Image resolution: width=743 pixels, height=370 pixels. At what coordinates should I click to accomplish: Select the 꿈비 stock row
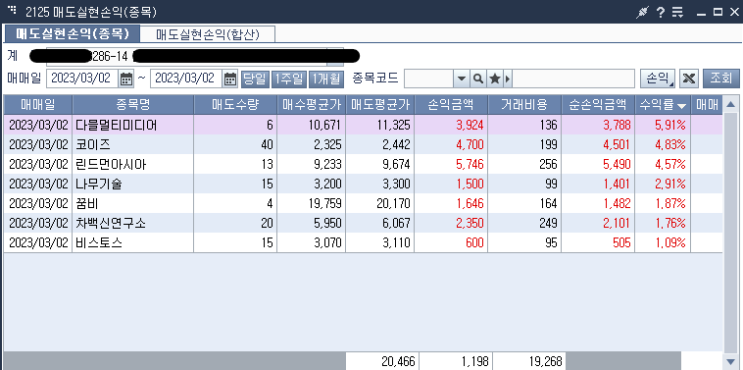click(363, 204)
